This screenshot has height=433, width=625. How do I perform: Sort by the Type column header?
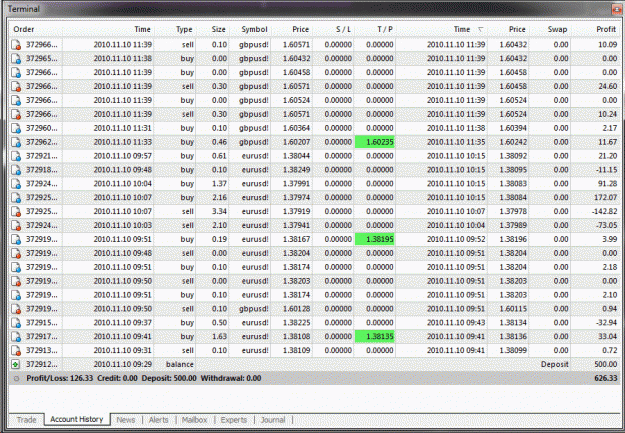coord(184,30)
